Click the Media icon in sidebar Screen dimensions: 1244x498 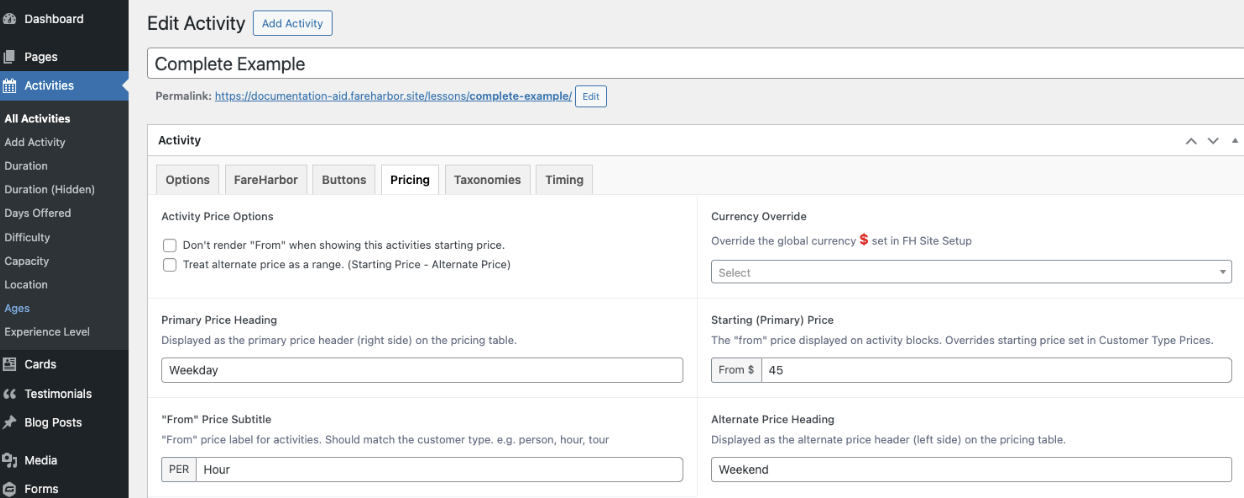click(8, 461)
